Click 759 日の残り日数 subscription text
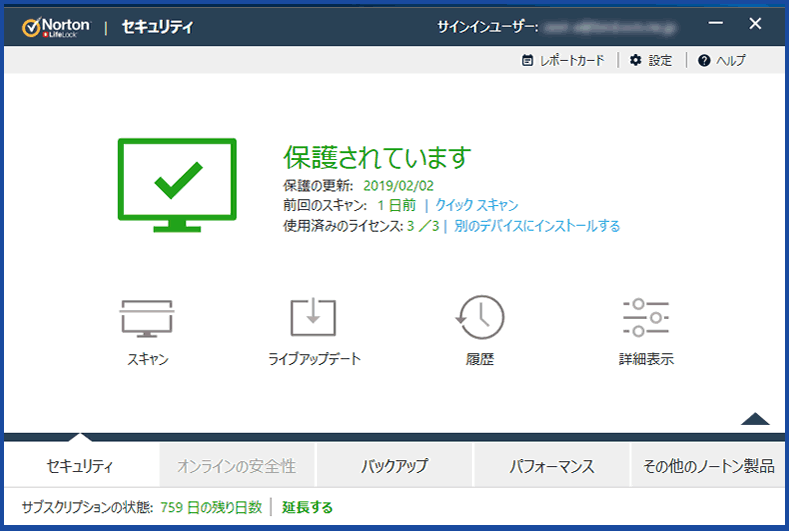This screenshot has width=789, height=531. tap(211, 507)
